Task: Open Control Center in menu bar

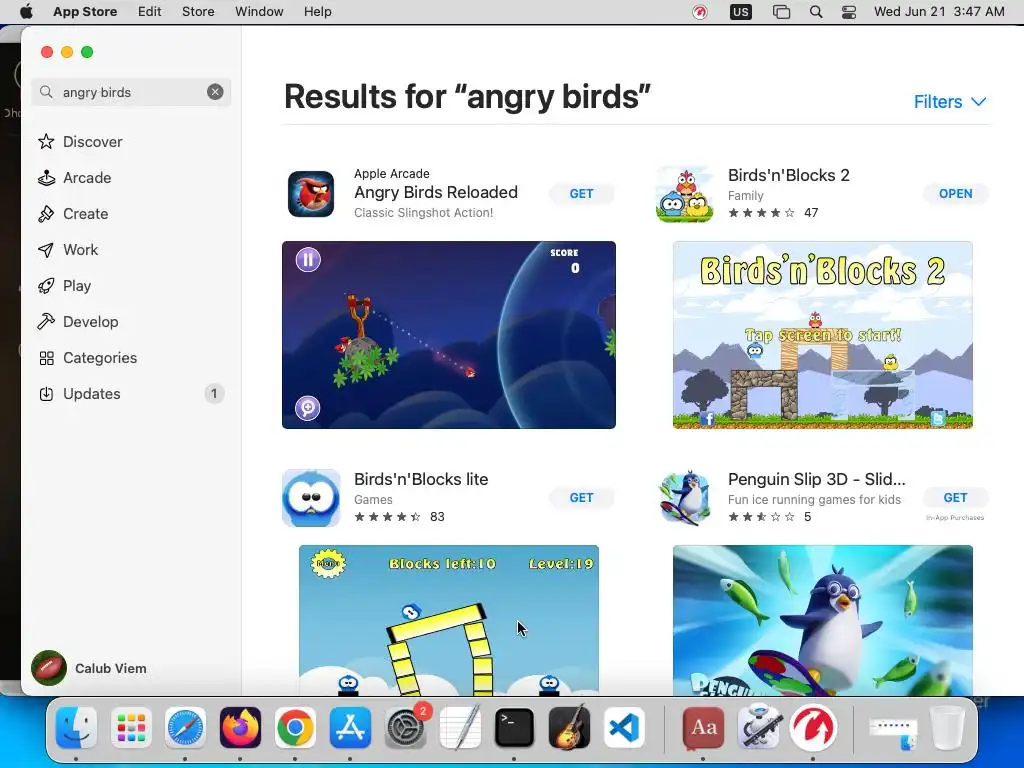Action: pos(849,12)
